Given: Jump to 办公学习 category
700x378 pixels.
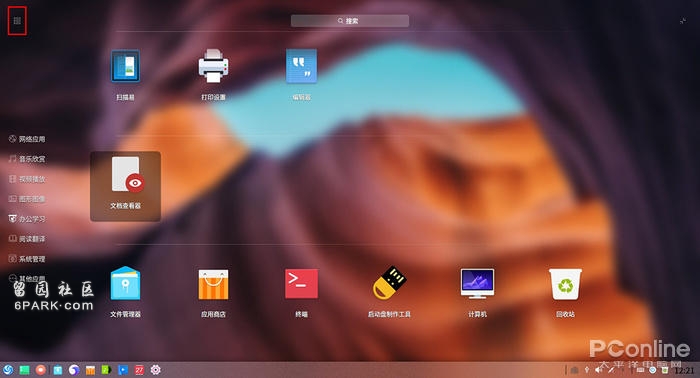Looking at the screenshot, I should pyautogui.click(x=27, y=219).
